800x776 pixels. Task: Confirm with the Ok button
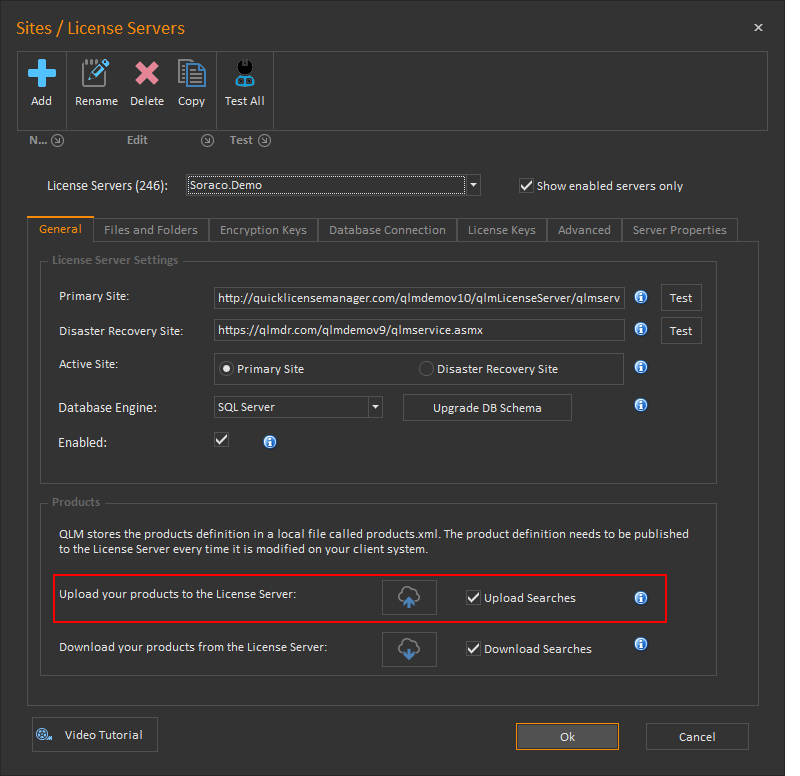[x=567, y=737]
